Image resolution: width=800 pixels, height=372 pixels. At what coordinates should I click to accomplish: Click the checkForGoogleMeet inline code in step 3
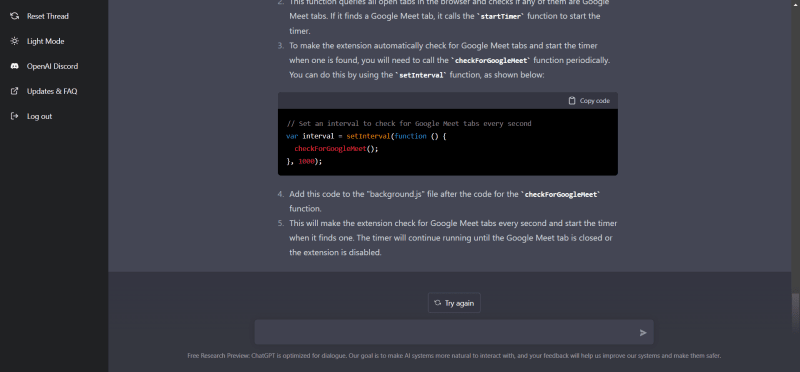[x=490, y=61]
